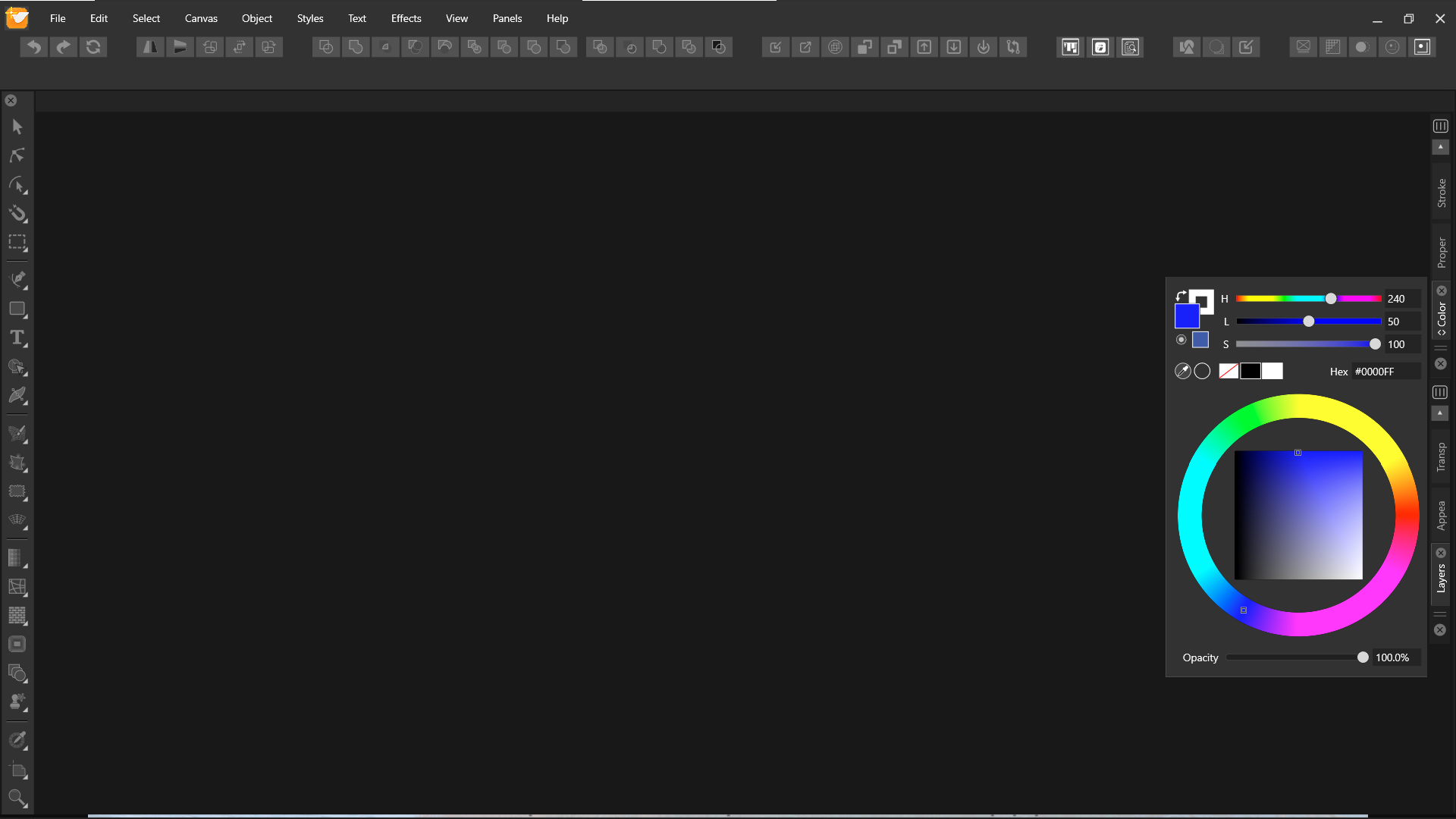Select the arrow Selection tool
The width and height of the screenshot is (1456, 819).
coord(17,127)
